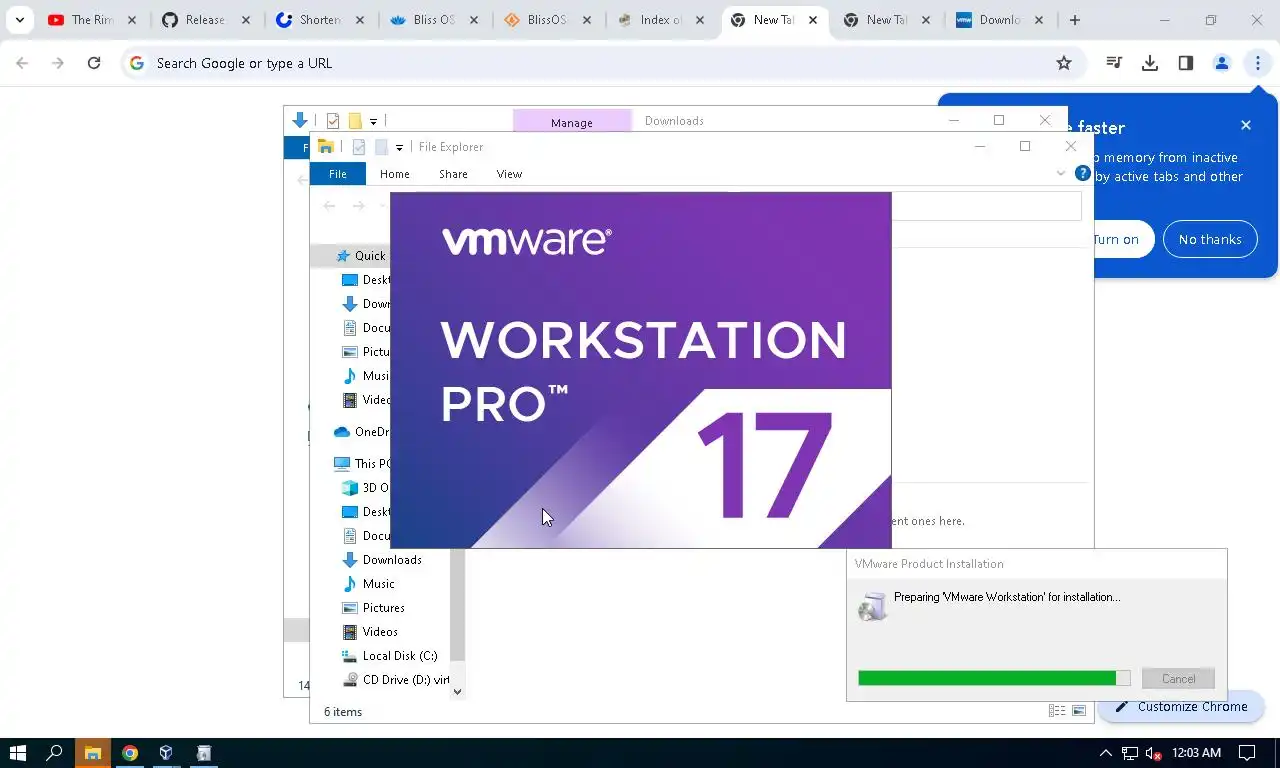Switch to details view icon in status bar

click(x=1057, y=711)
